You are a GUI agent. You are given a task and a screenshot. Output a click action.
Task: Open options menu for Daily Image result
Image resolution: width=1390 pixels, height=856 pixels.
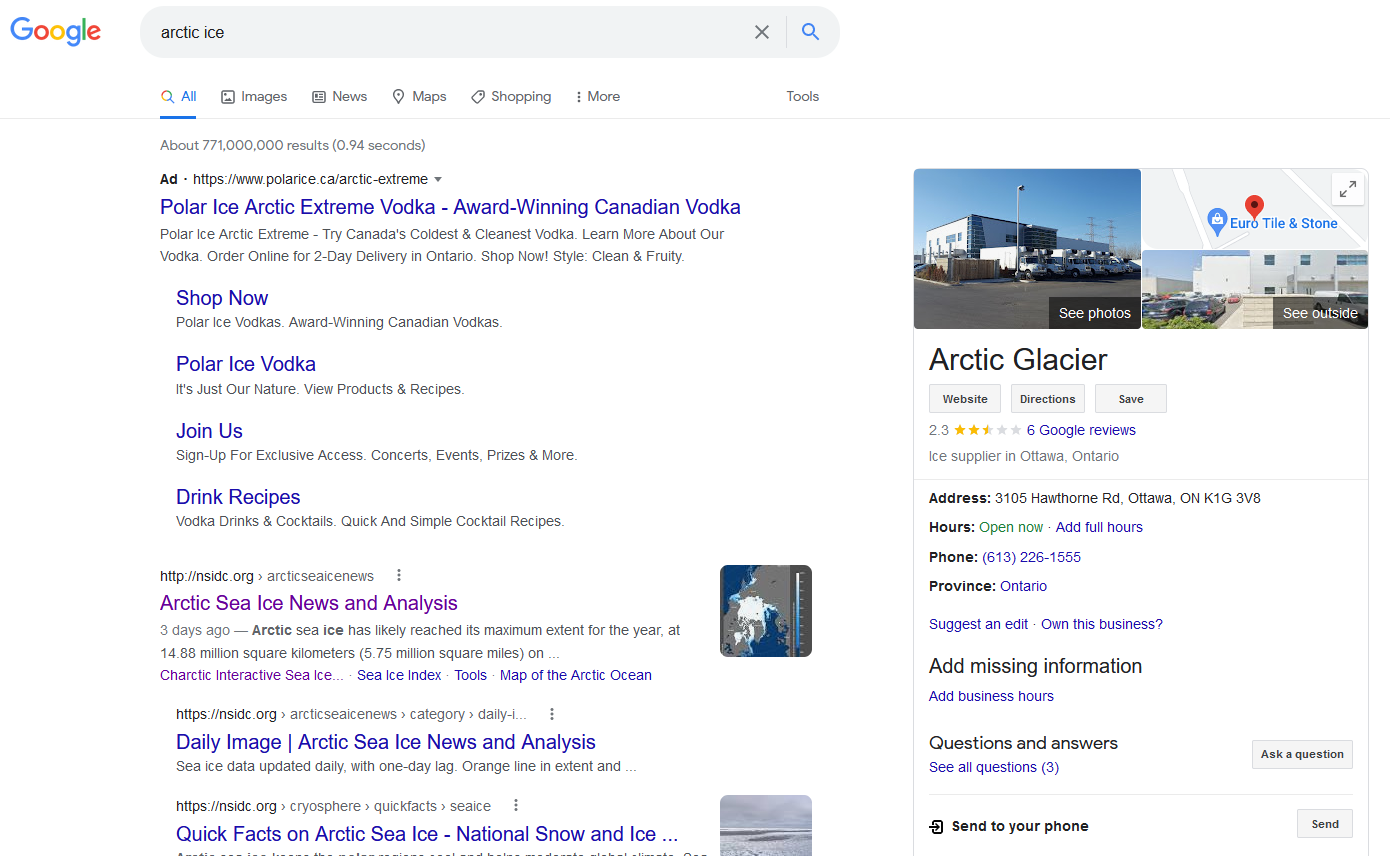coord(552,714)
